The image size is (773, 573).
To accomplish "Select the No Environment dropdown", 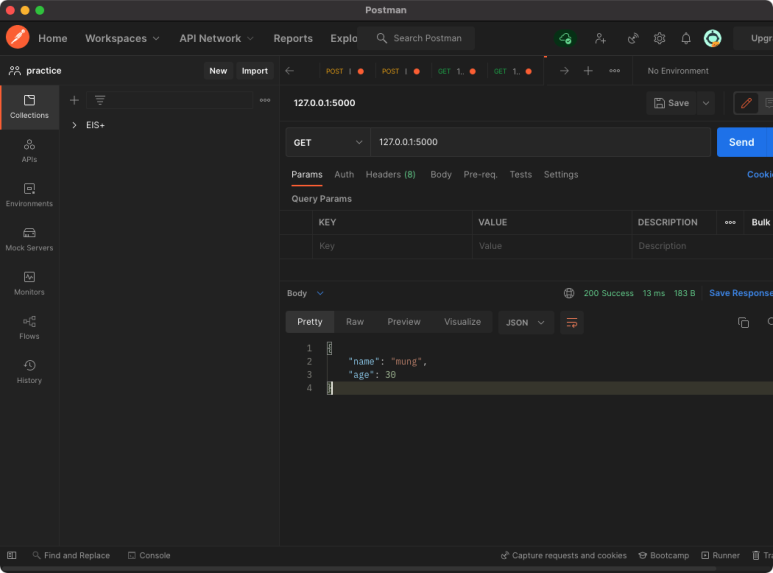I will (678, 71).
